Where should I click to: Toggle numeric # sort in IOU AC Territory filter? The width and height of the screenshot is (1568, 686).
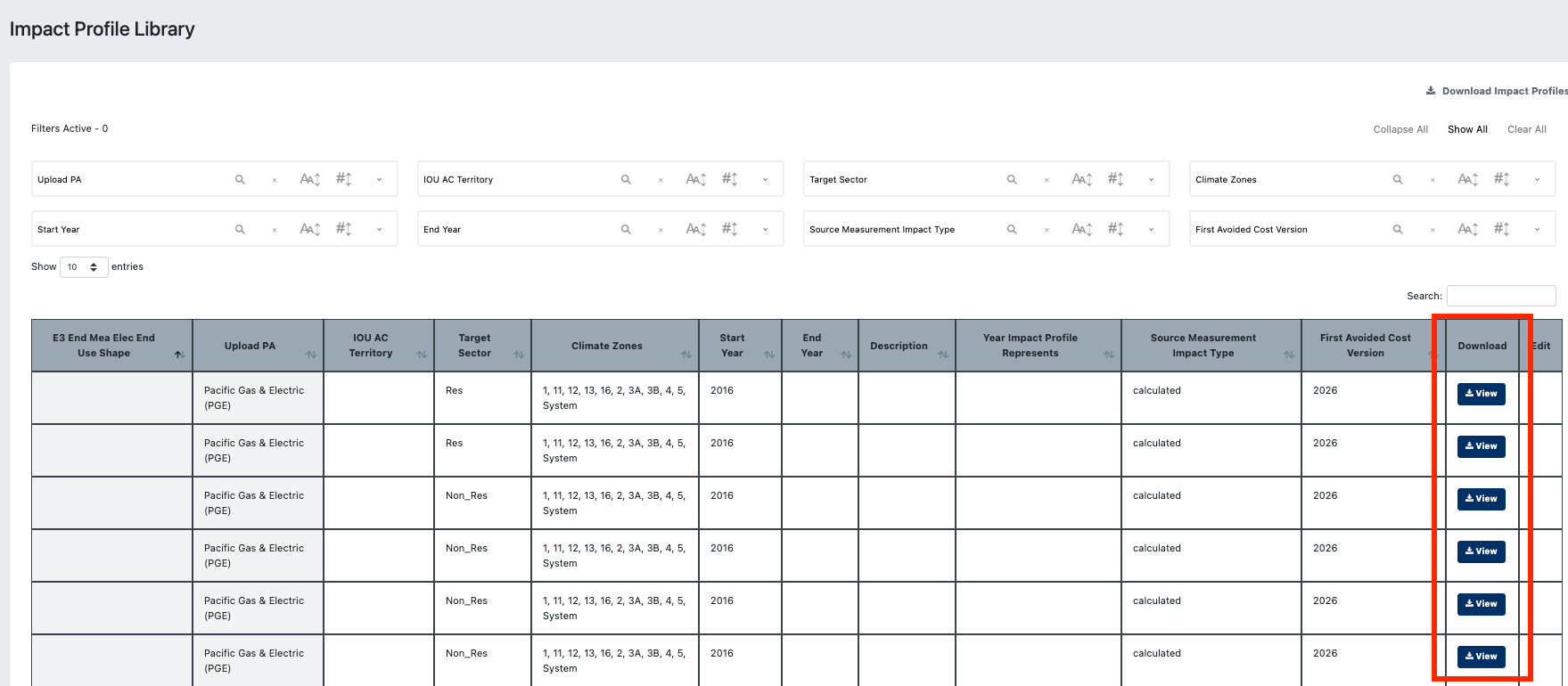729,179
